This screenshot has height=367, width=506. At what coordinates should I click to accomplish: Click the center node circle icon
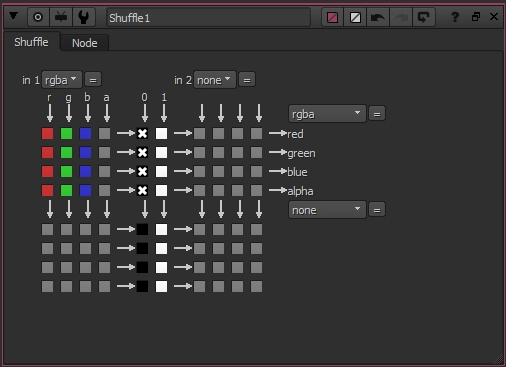pos(38,17)
